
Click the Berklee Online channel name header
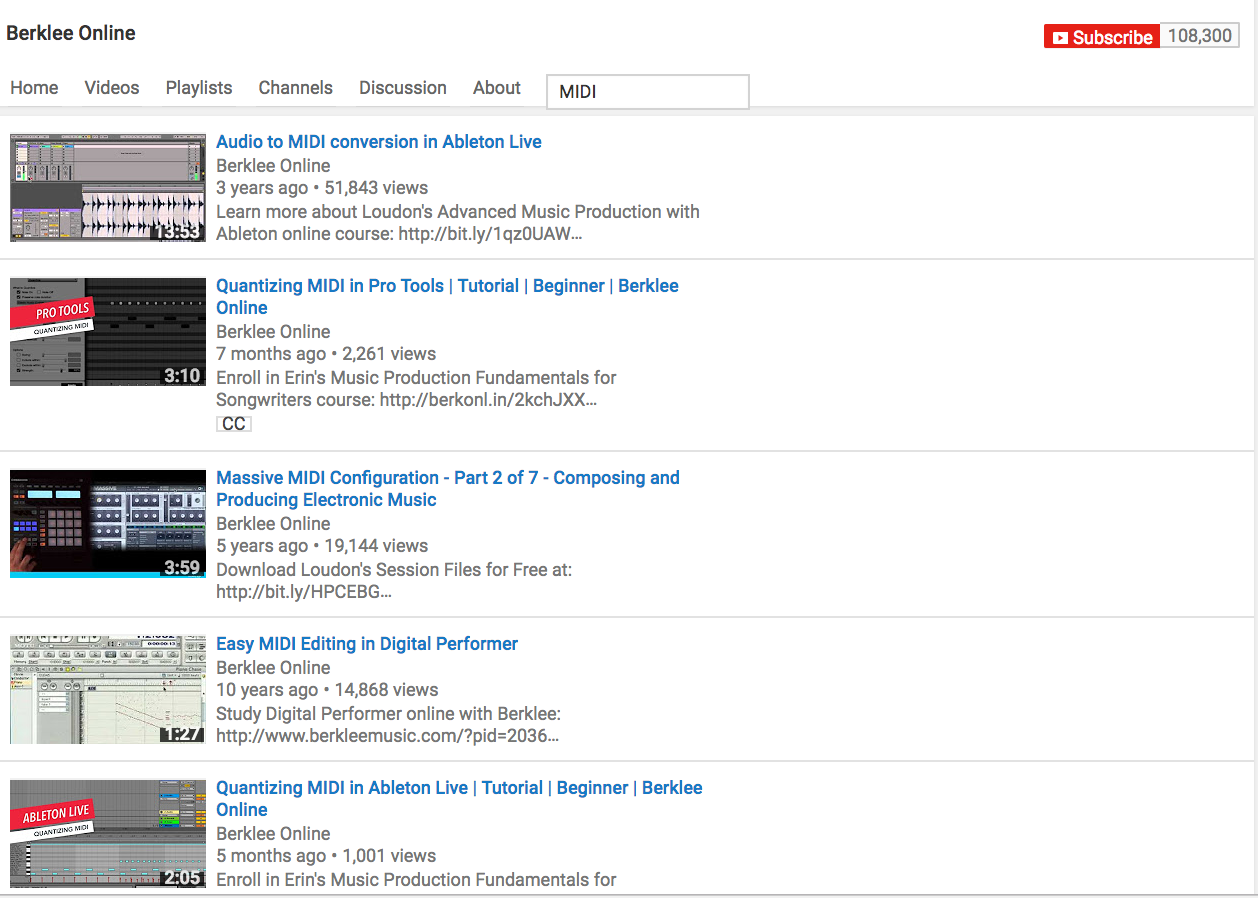(x=71, y=33)
